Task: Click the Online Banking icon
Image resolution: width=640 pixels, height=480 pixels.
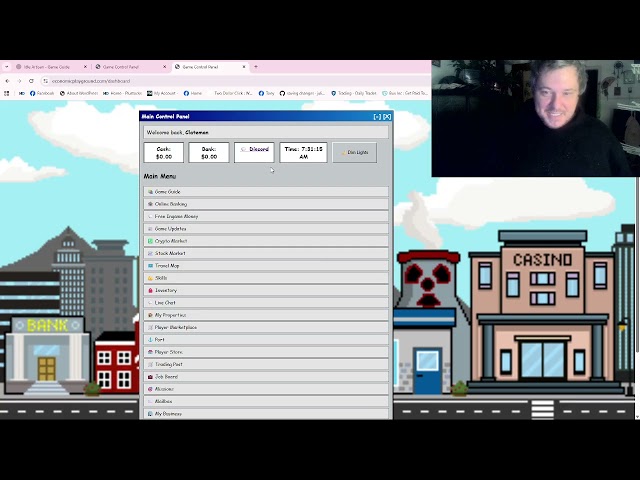Action: click(150, 204)
